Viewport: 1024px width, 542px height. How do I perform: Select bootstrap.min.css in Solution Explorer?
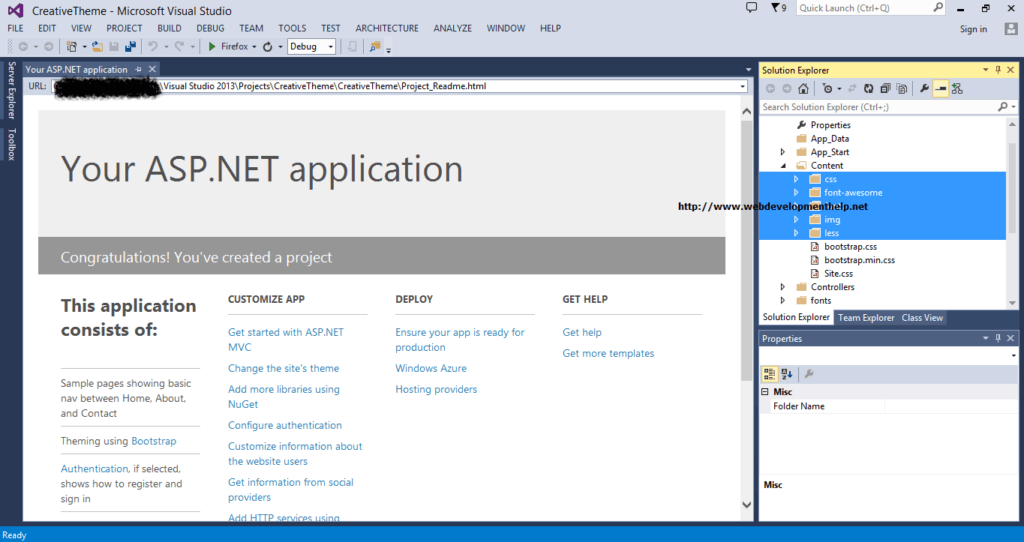tap(859, 260)
